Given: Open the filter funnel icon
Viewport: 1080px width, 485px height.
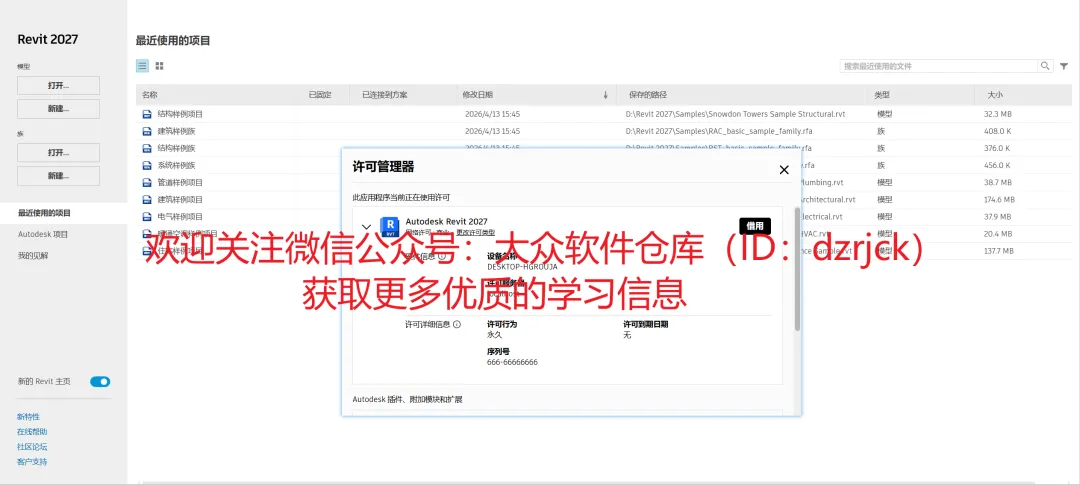Looking at the screenshot, I should pyautogui.click(x=1064, y=66).
